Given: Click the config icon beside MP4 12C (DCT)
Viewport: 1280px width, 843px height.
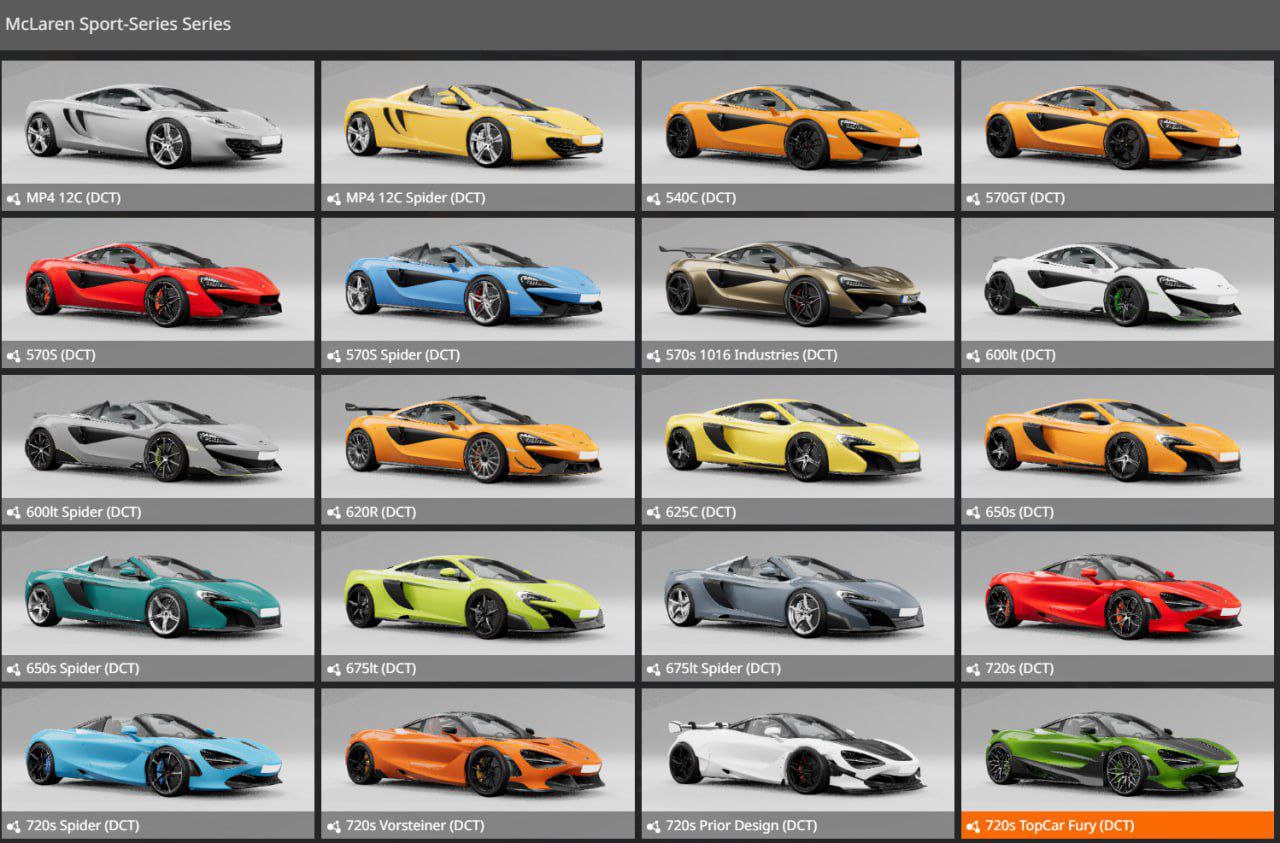Looking at the screenshot, I should 13,198.
